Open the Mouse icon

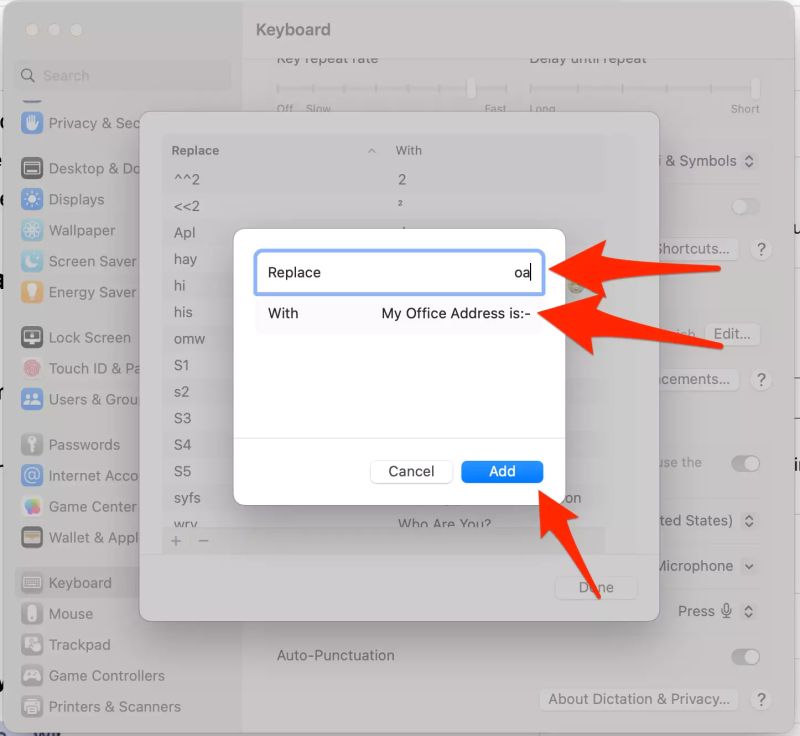click(32, 614)
